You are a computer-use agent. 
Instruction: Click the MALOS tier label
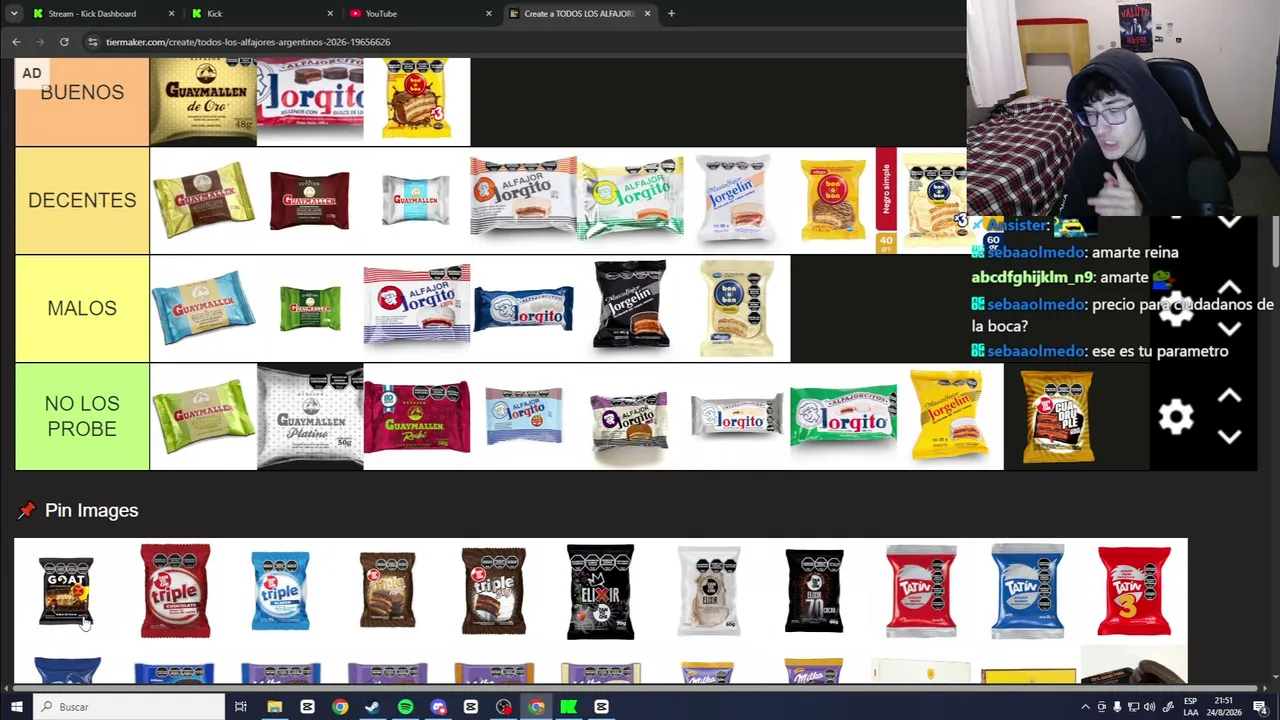(82, 308)
